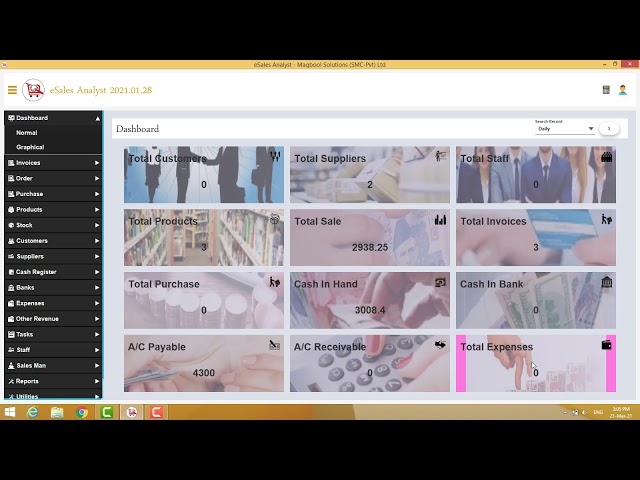
Task: Open Chrome from the taskbar
Action: pyautogui.click(x=82, y=412)
